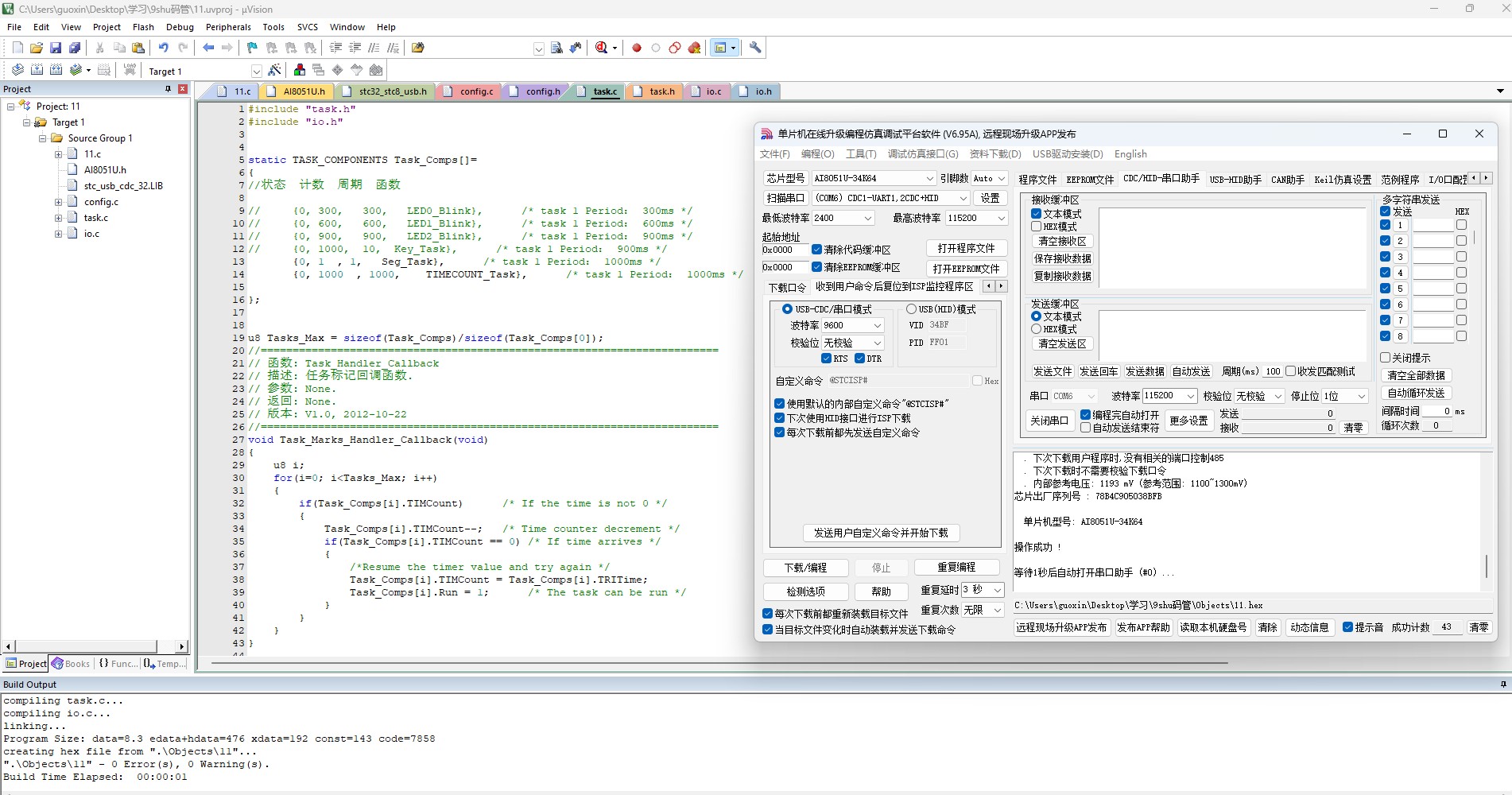Insert breakpoint with red dot icon
Image resolution: width=1512 pixels, height=795 pixels.
(637, 48)
